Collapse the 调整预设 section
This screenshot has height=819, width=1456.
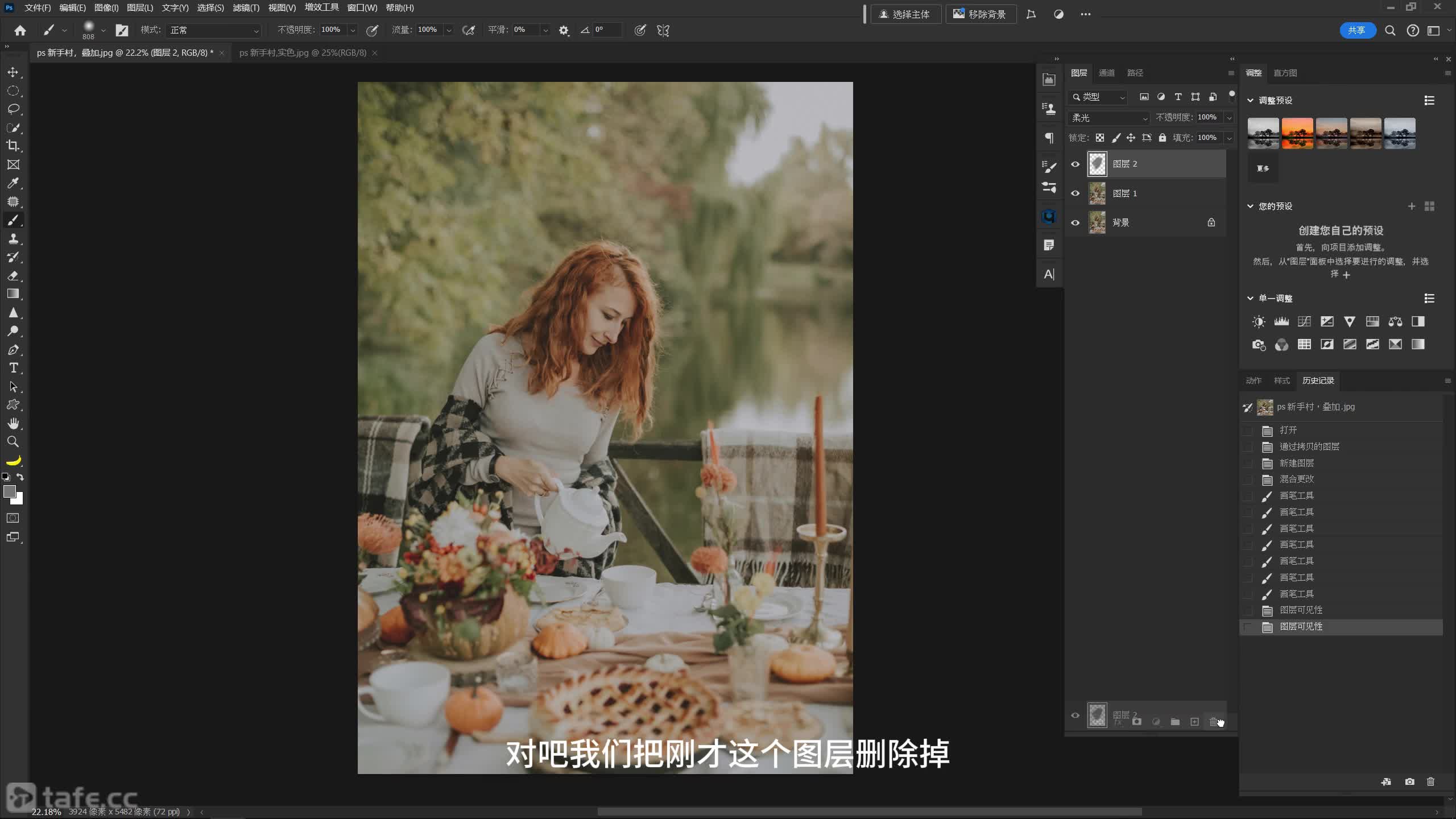1250,100
